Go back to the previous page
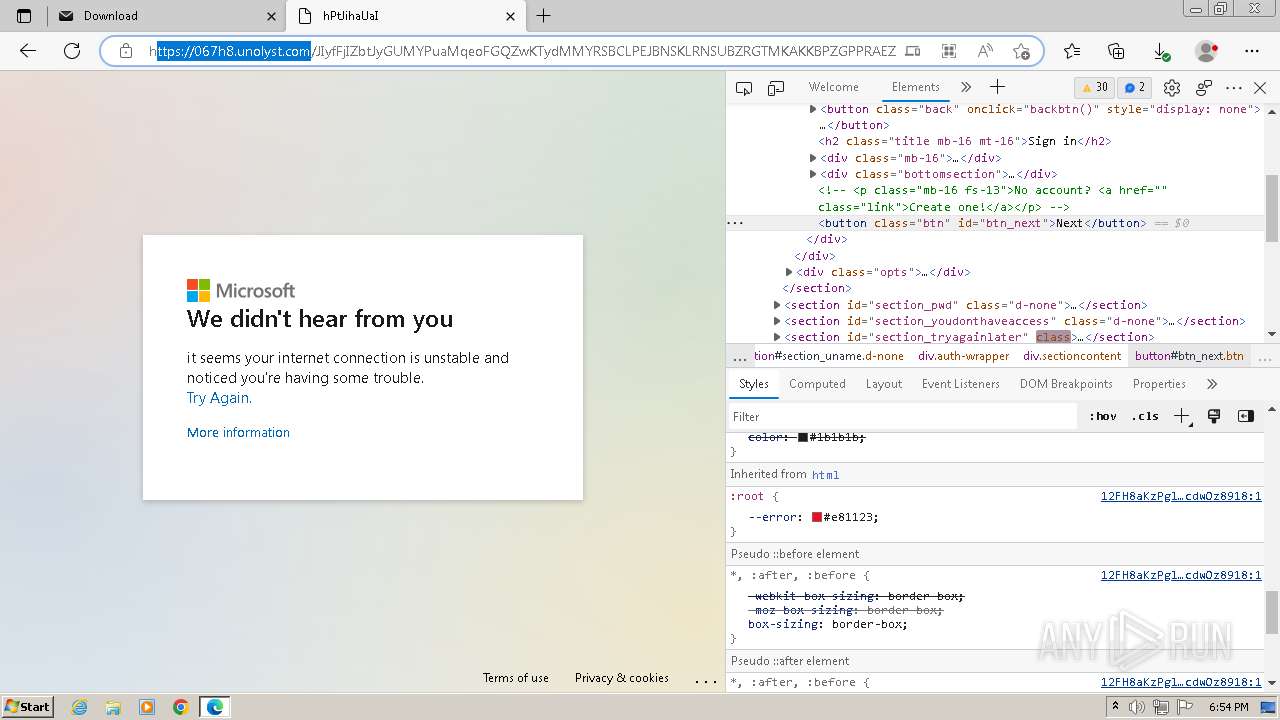Image resolution: width=1280 pixels, height=720 pixels. 28,51
